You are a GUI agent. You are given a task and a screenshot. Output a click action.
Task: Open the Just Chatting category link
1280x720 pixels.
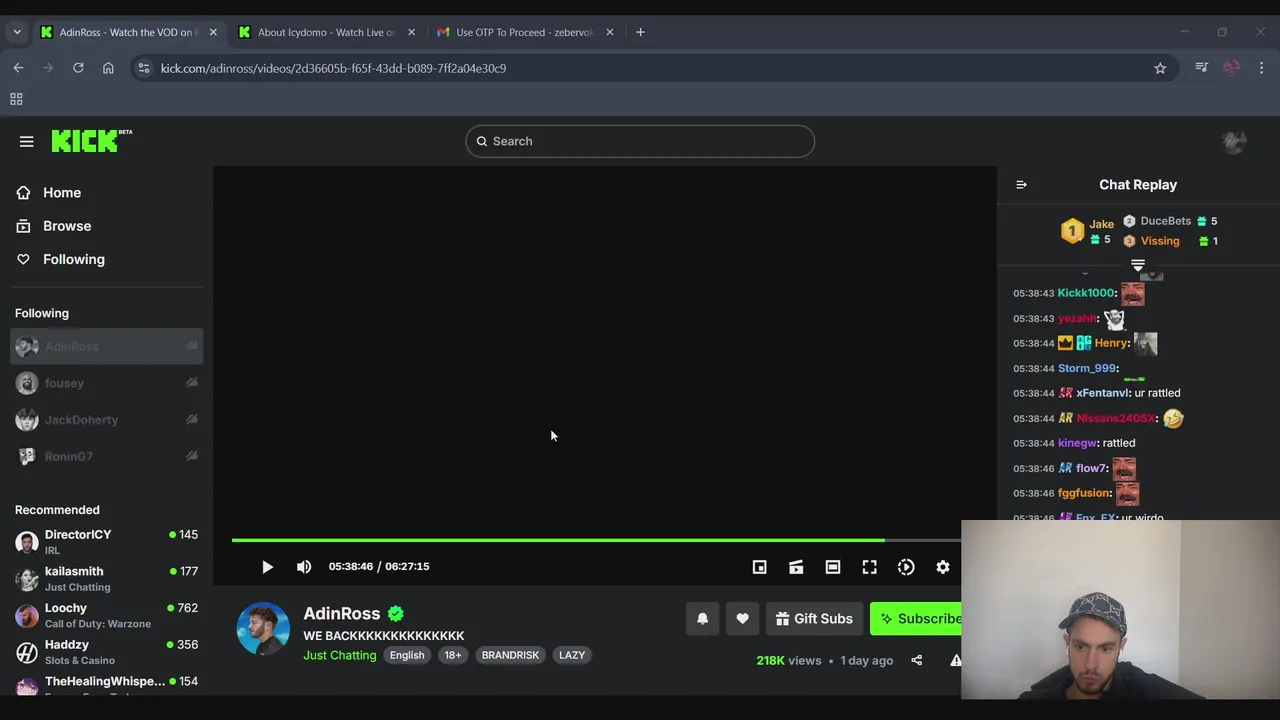pyautogui.click(x=340, y=655)
